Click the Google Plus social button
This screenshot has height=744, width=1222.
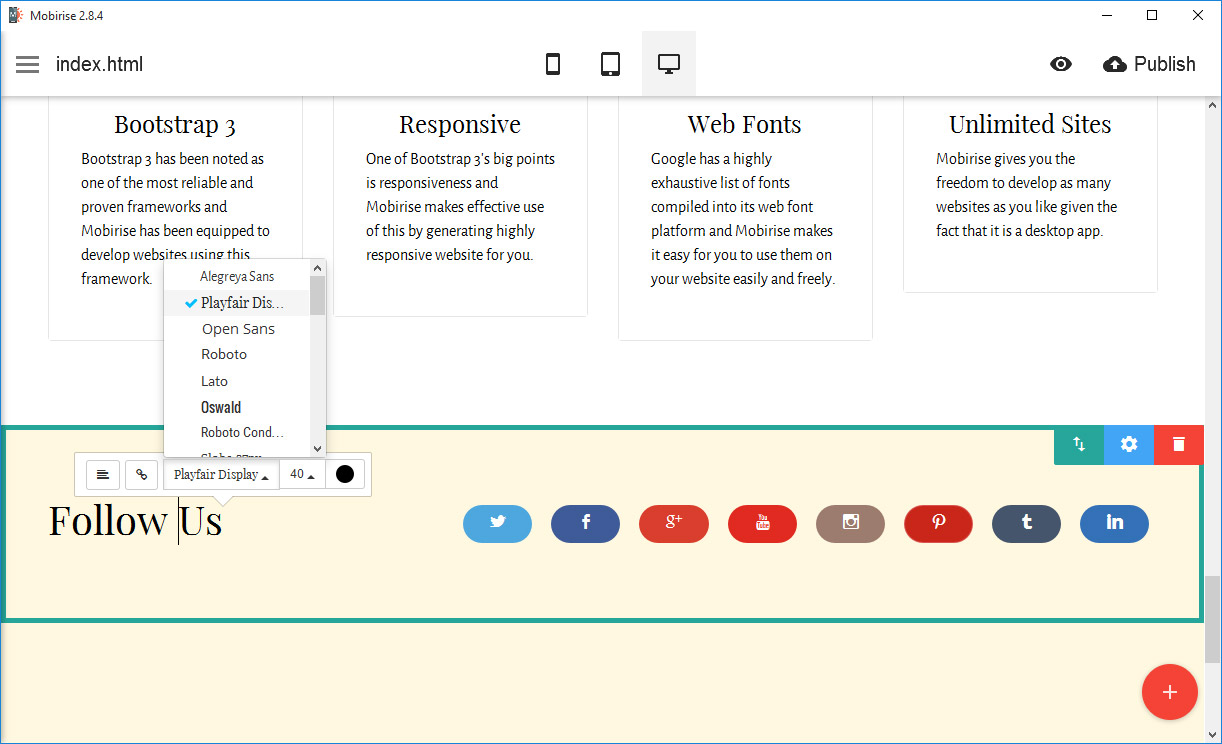(x=674, y=524)
